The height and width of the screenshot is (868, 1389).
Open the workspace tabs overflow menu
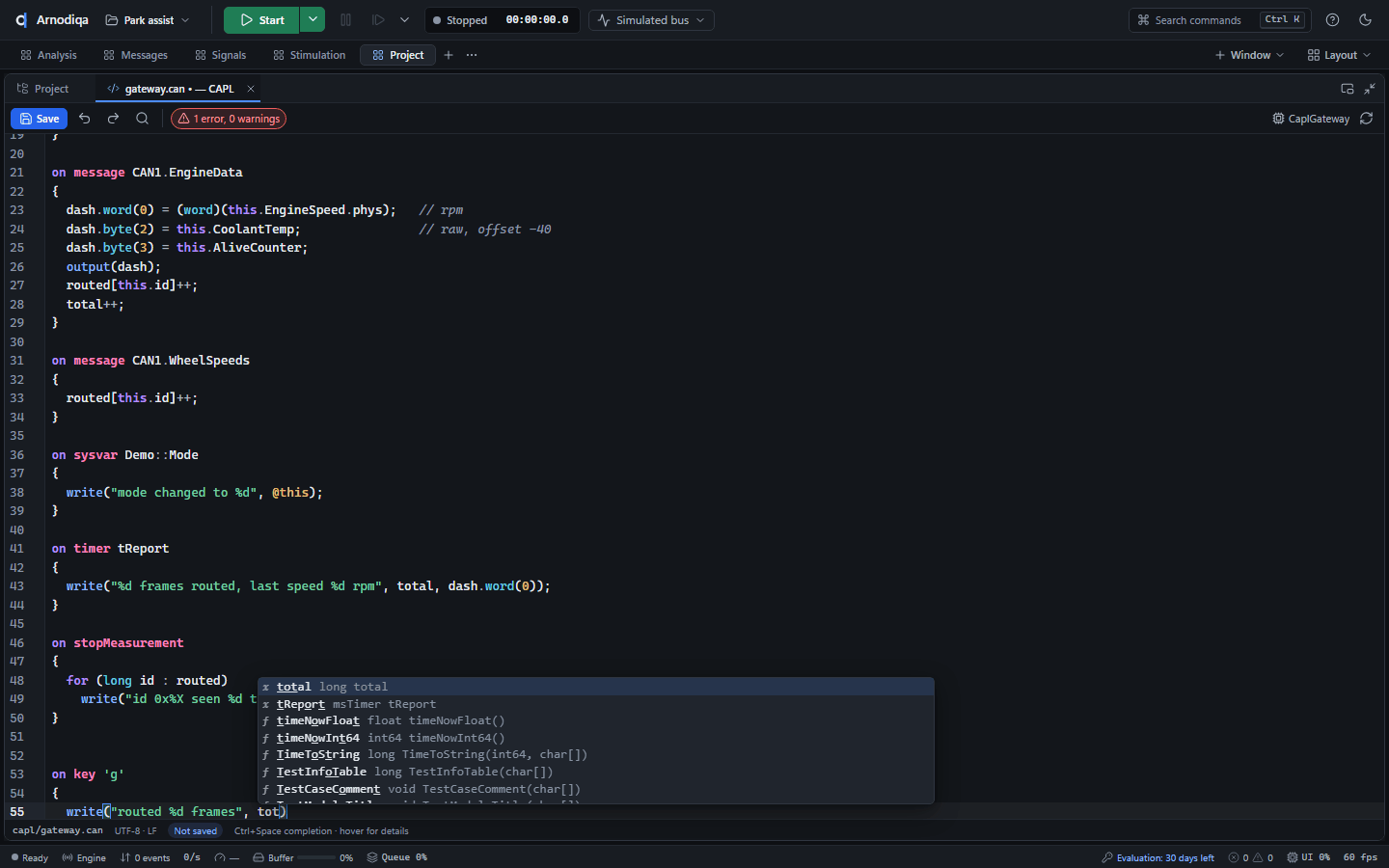click(x=472, y=55)
